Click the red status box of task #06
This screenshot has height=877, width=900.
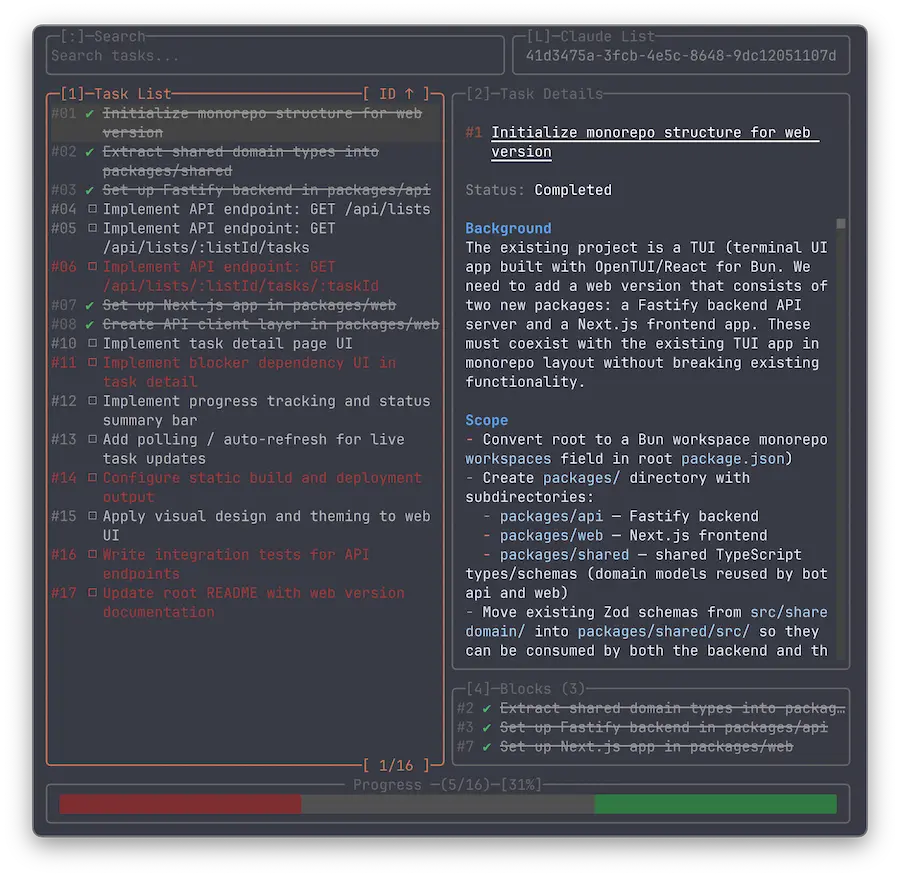pyautogui.click(x=91, y=267)
